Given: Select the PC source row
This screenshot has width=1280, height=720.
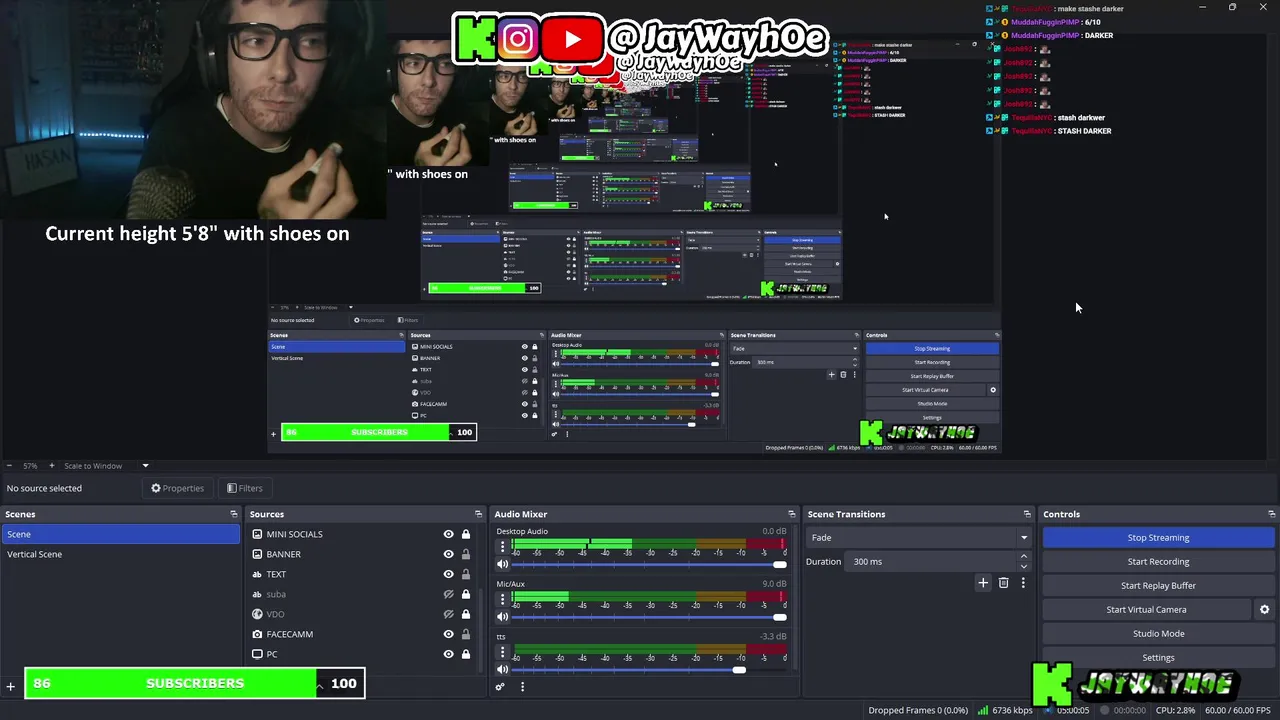Looking at the screenshot, I should 360,654.
